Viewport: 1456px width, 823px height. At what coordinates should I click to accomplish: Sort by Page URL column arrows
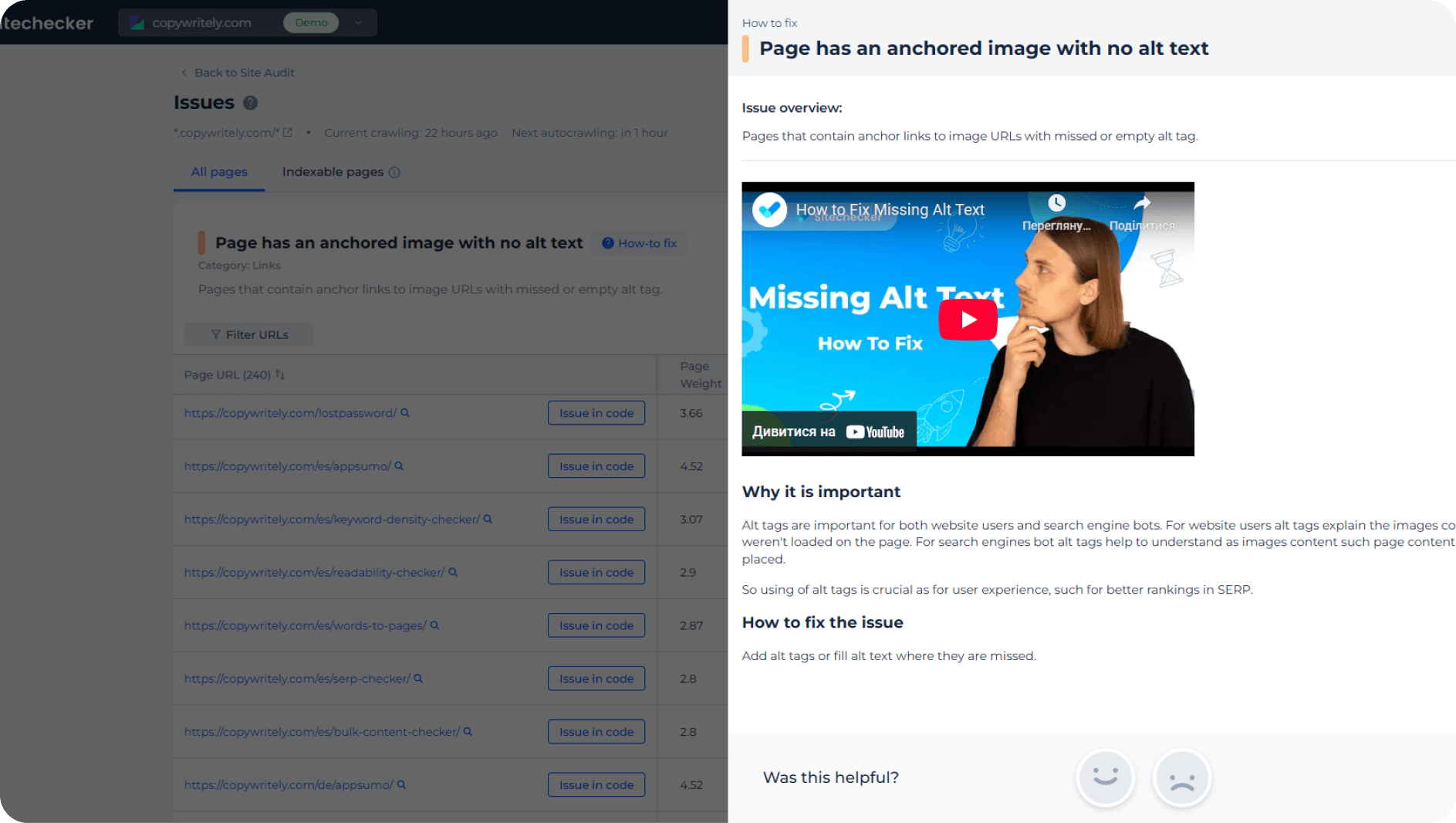[x=280, y=374]
